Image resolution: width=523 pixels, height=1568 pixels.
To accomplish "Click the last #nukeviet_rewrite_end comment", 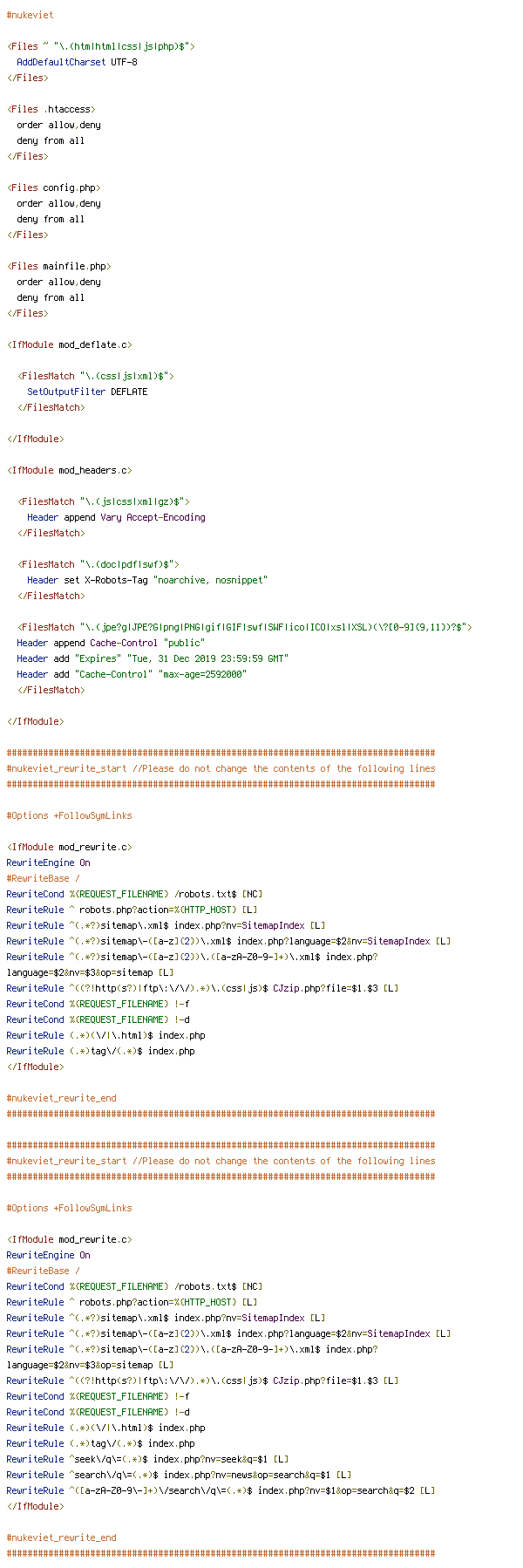I will pyautogui.click(x=61, y=1537).
